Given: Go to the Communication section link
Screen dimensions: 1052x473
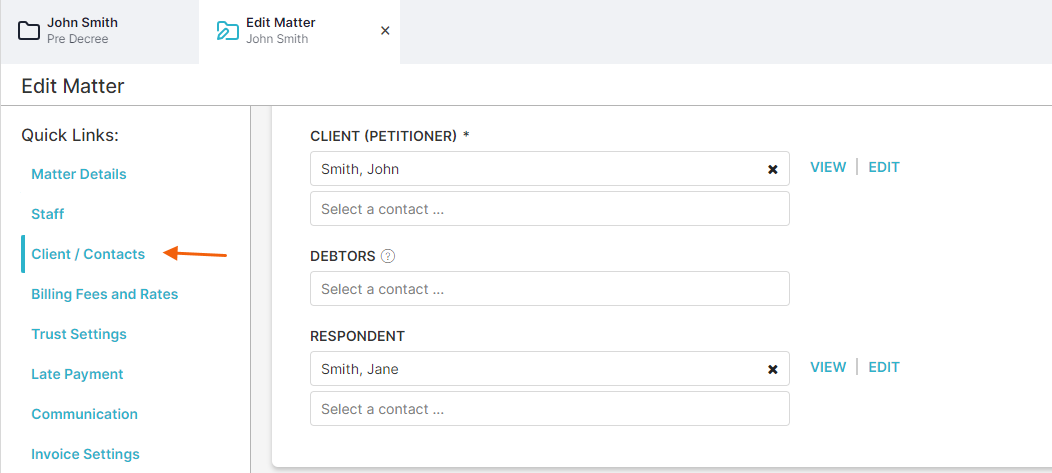Looking at the screenshot, I should [x=85, y=414].
